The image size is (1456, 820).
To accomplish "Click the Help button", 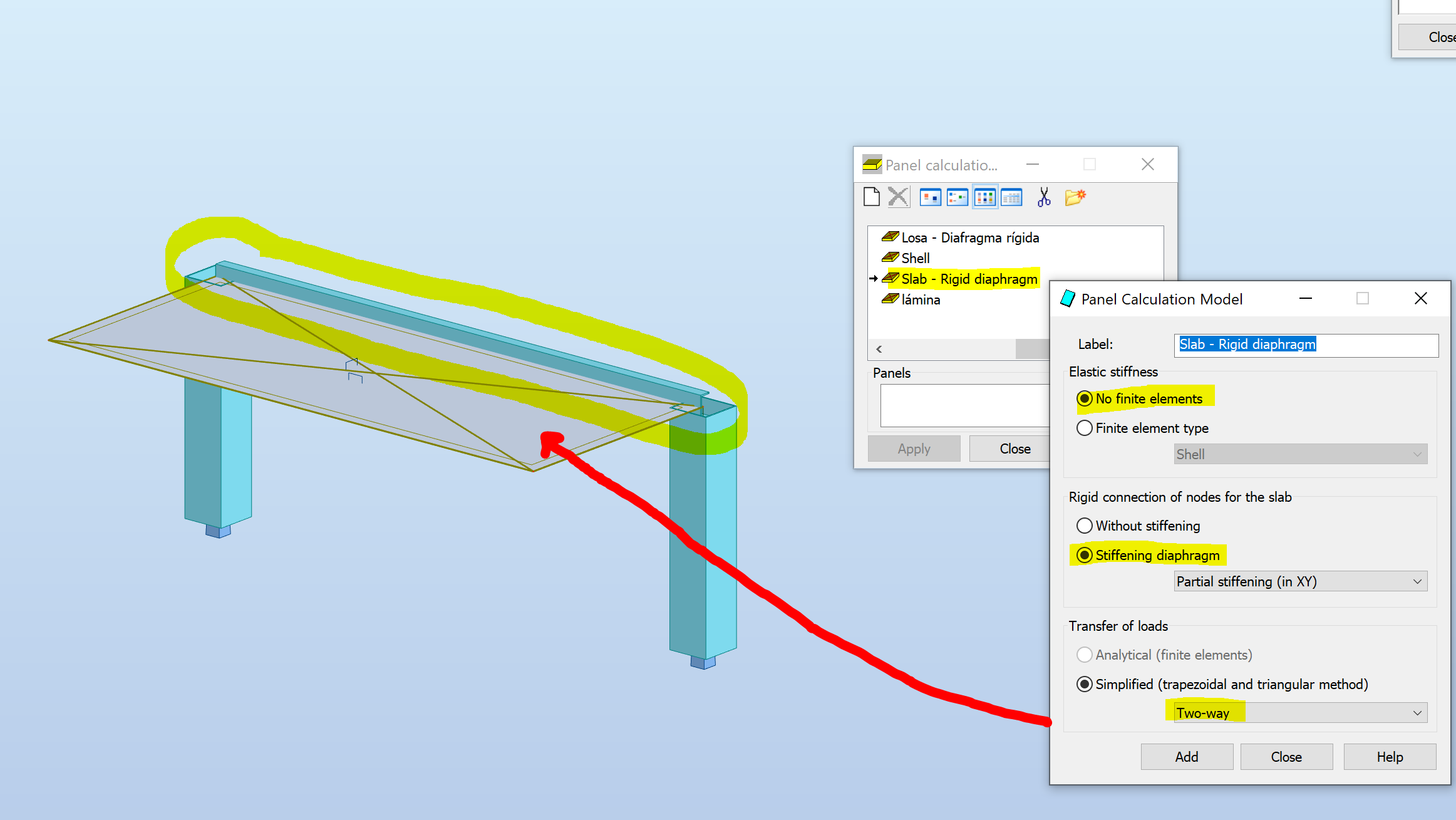I will pyautogui.click(x=1389, y=757).
